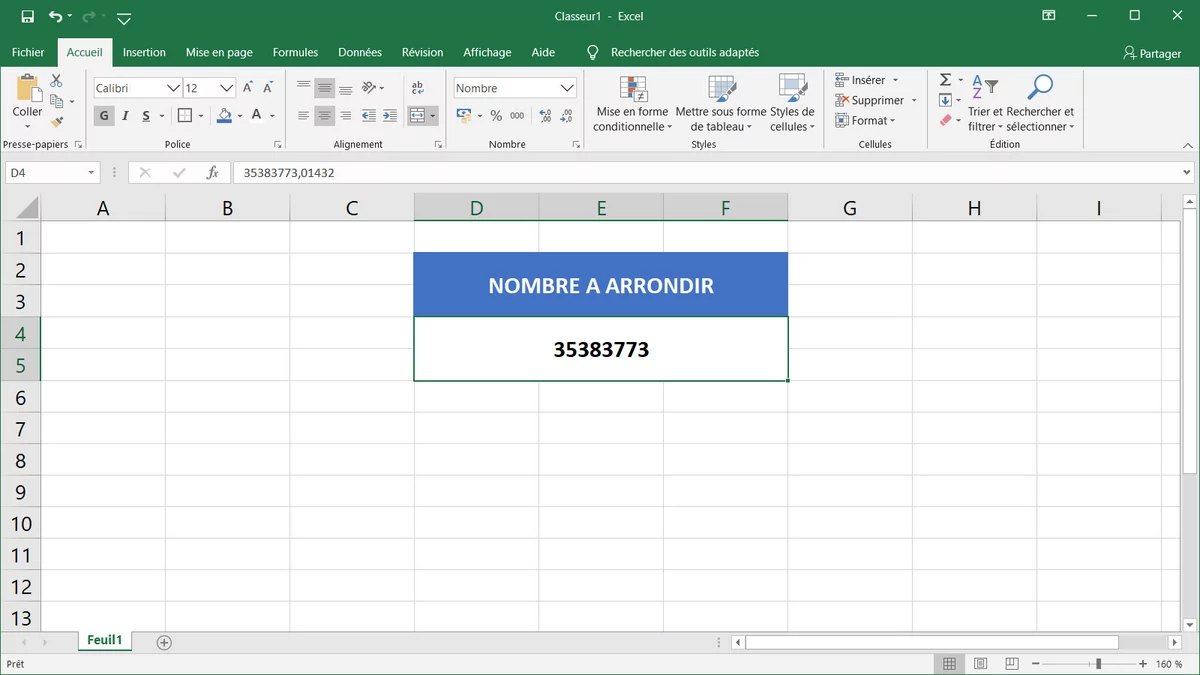Toggle align text right
The height and width of the screenshot is (675, 1200).
pyautogui.click(x=345, y=116)
